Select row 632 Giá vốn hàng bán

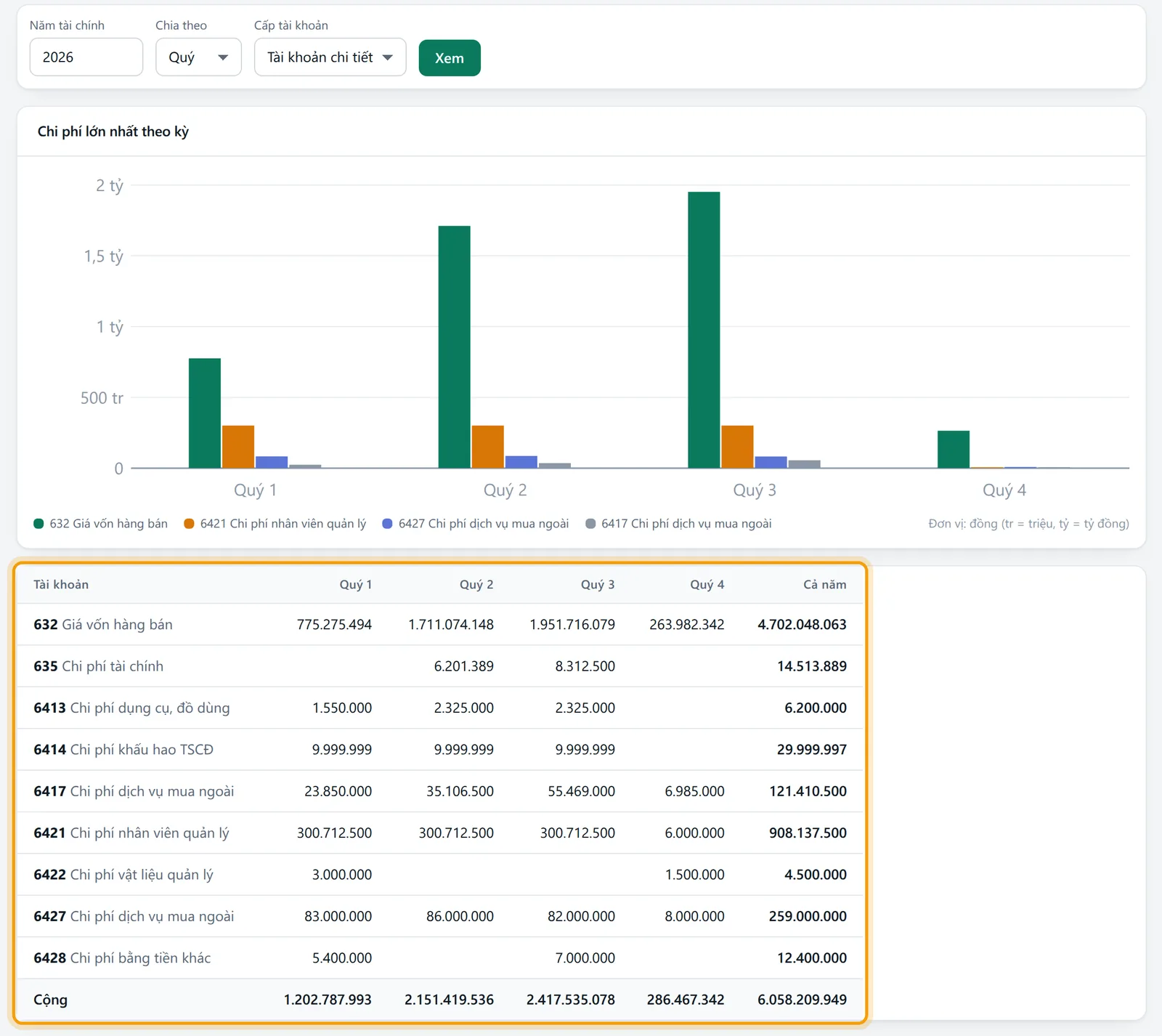440,625
